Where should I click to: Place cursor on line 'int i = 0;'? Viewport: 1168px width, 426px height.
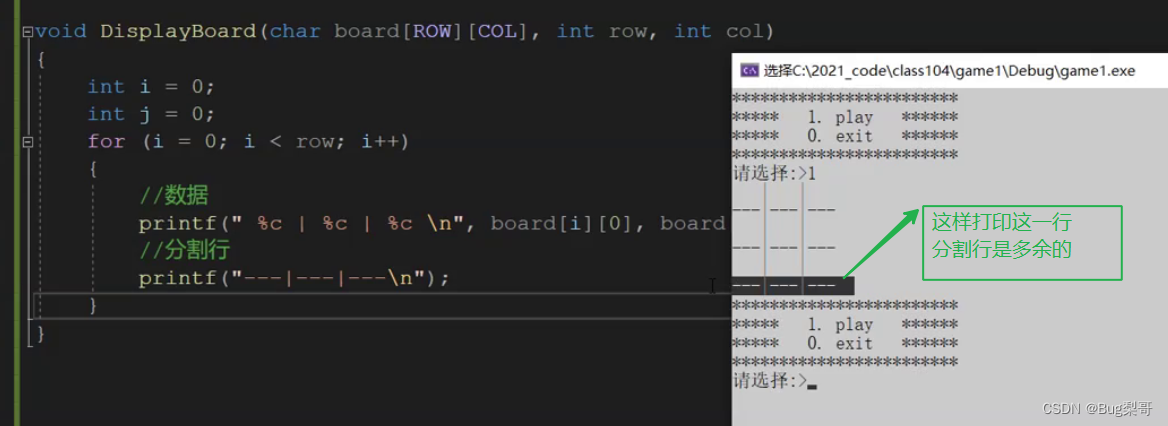tap(151, 87)
